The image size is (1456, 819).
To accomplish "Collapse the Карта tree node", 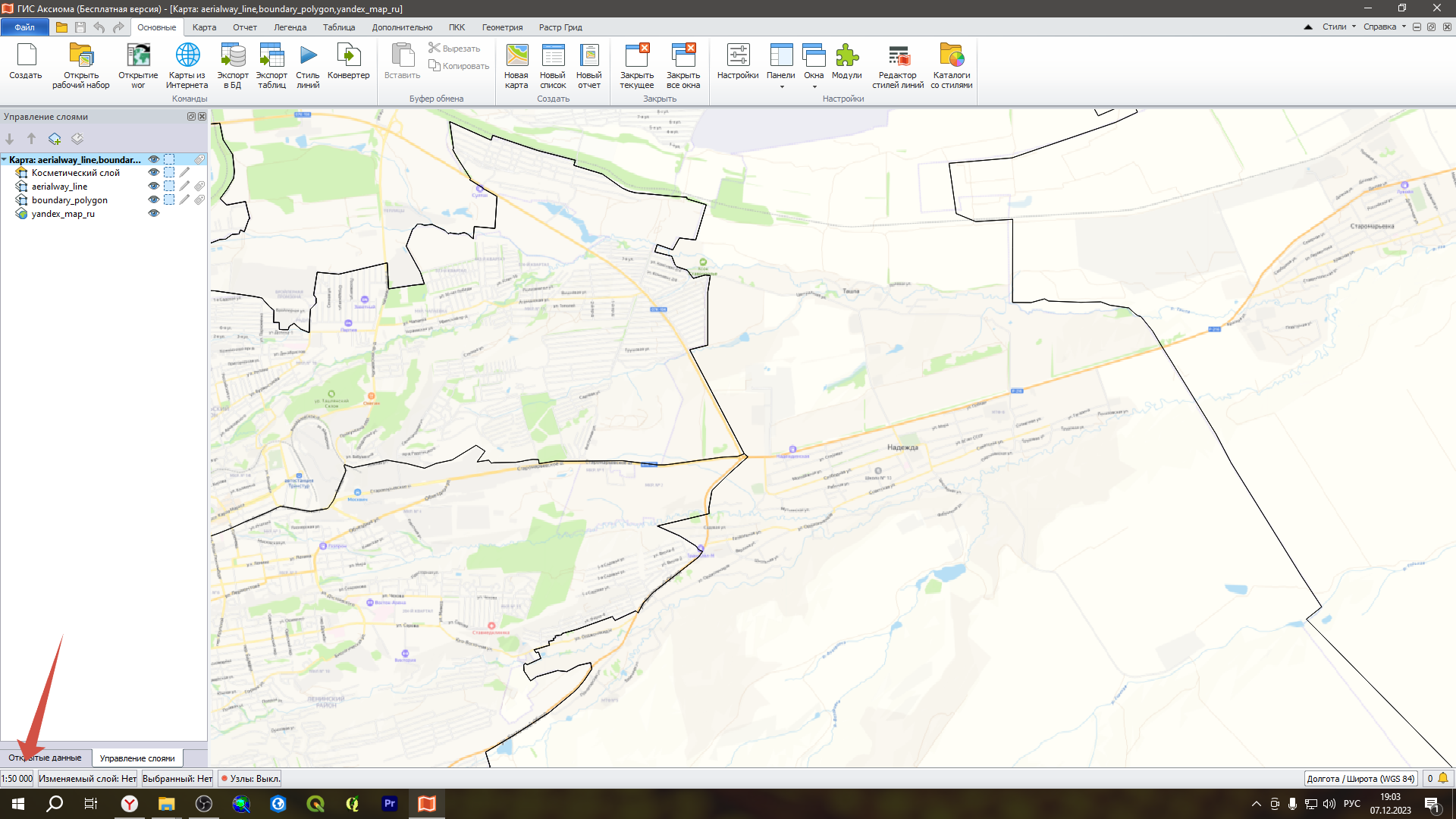I will [x=5, y=160].
